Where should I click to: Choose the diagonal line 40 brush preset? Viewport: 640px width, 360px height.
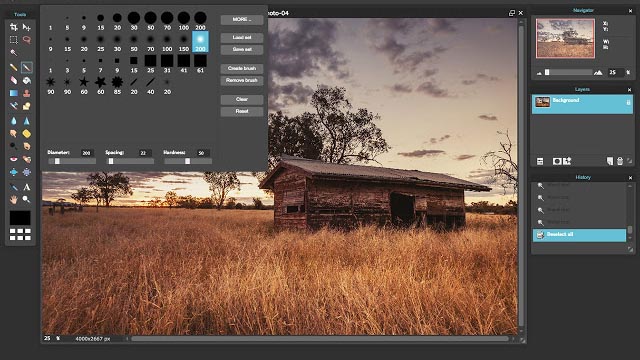150,85
